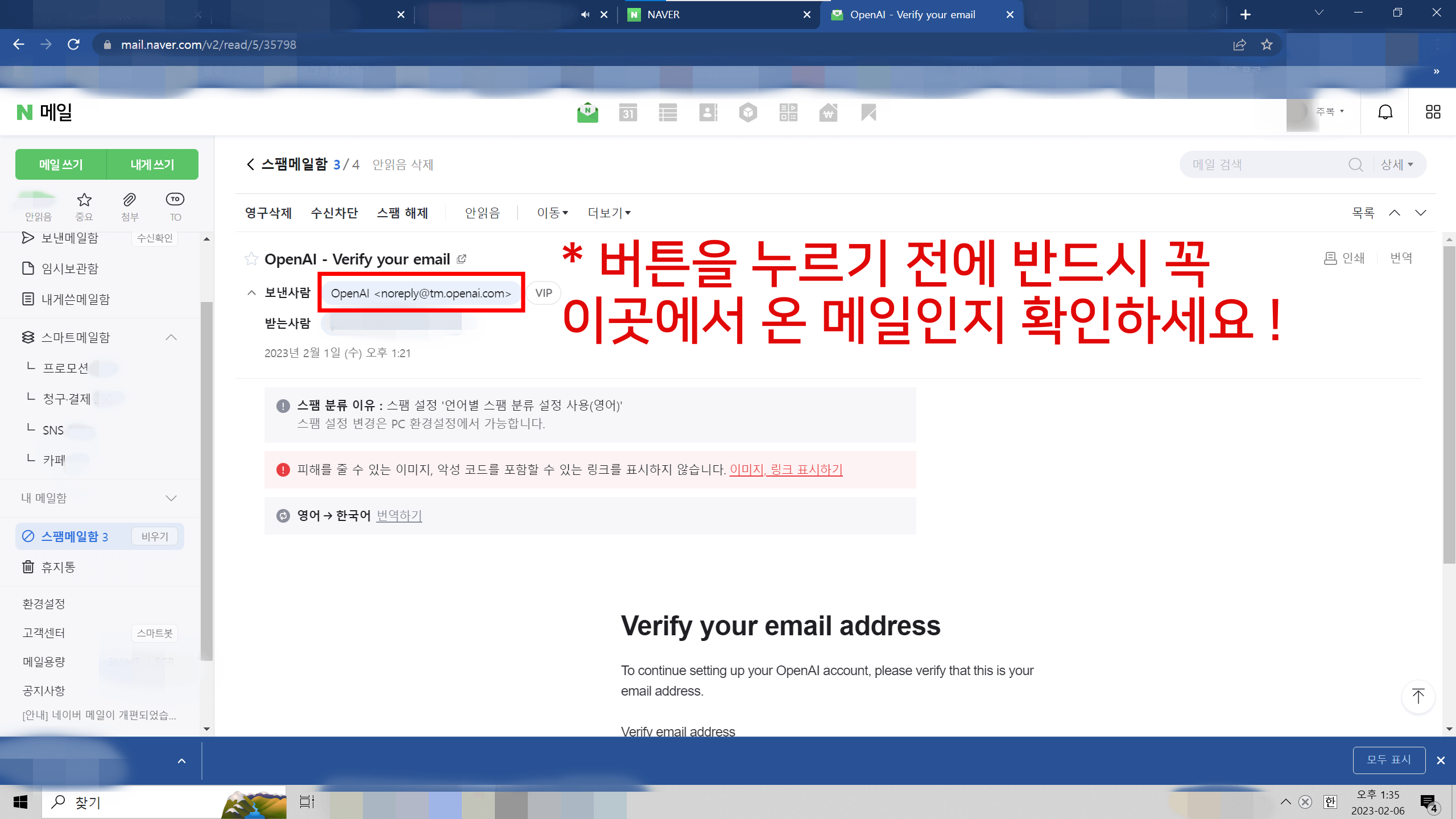Click the mail search magnifier icon
Screen dimensions: 1456x819
pyautogui.click(x=1356, y=164)
